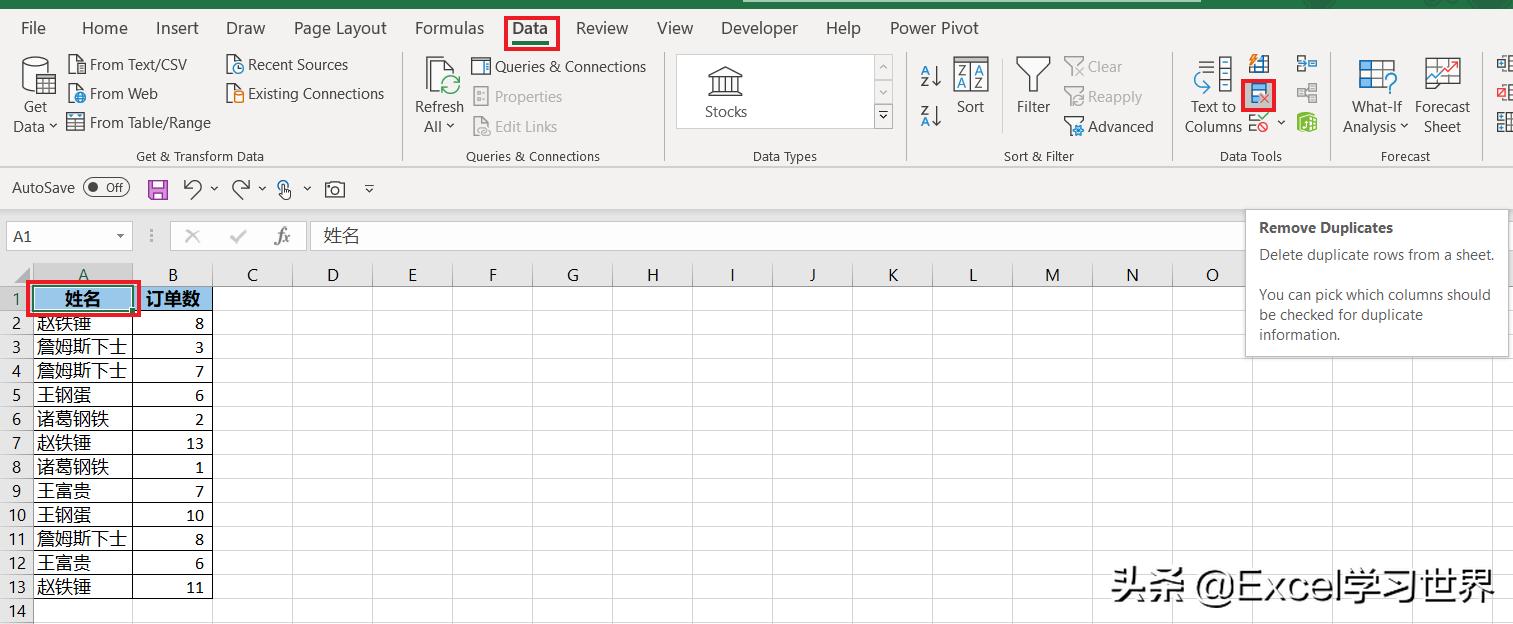Click the Forecast Sheet button
Viewport: 1513px width, 624px height.
[x=1442, y=96]
